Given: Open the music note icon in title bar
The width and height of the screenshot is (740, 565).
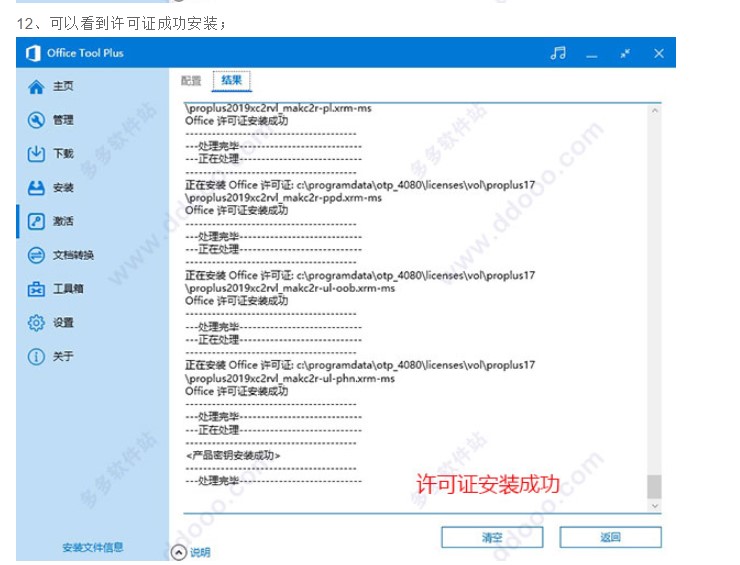Looking at the screenshot, I should pos(558,53).
